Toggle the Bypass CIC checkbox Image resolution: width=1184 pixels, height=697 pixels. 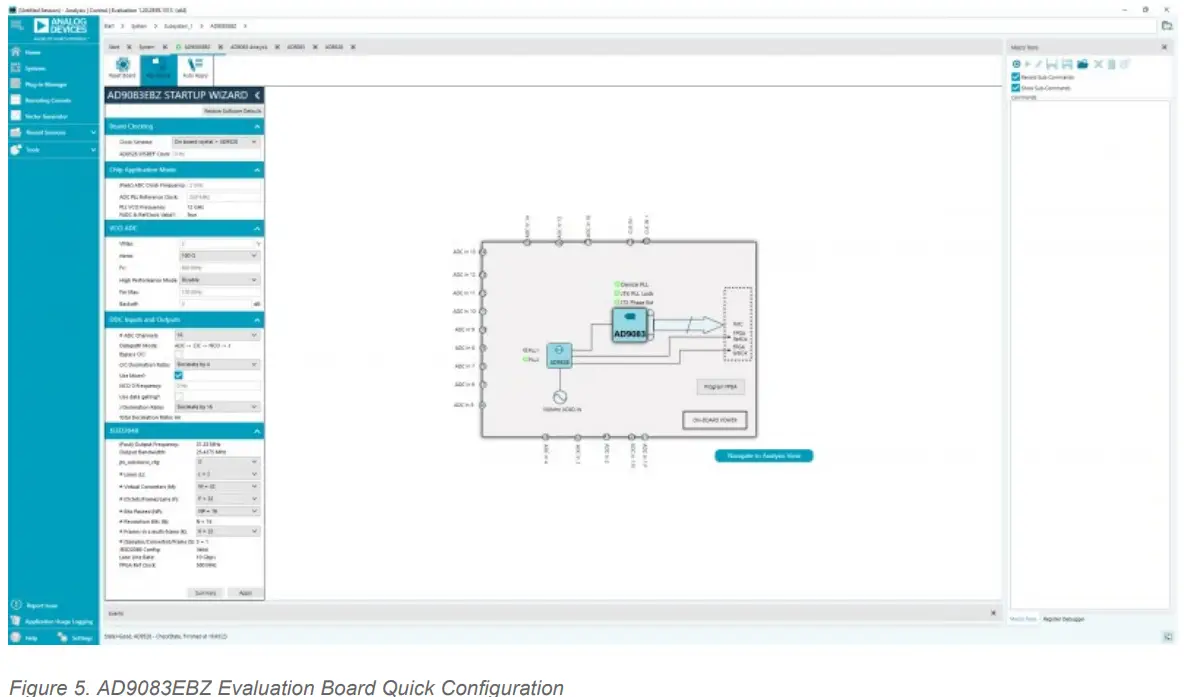[179, 354]
